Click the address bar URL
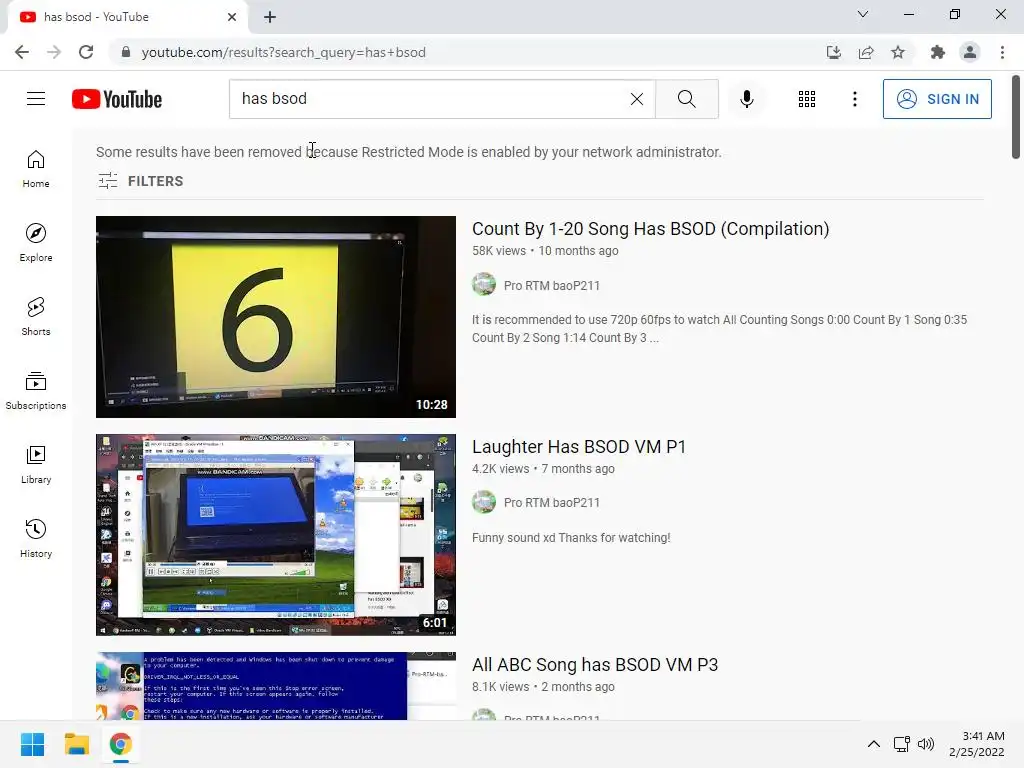 tap(283, 52)
